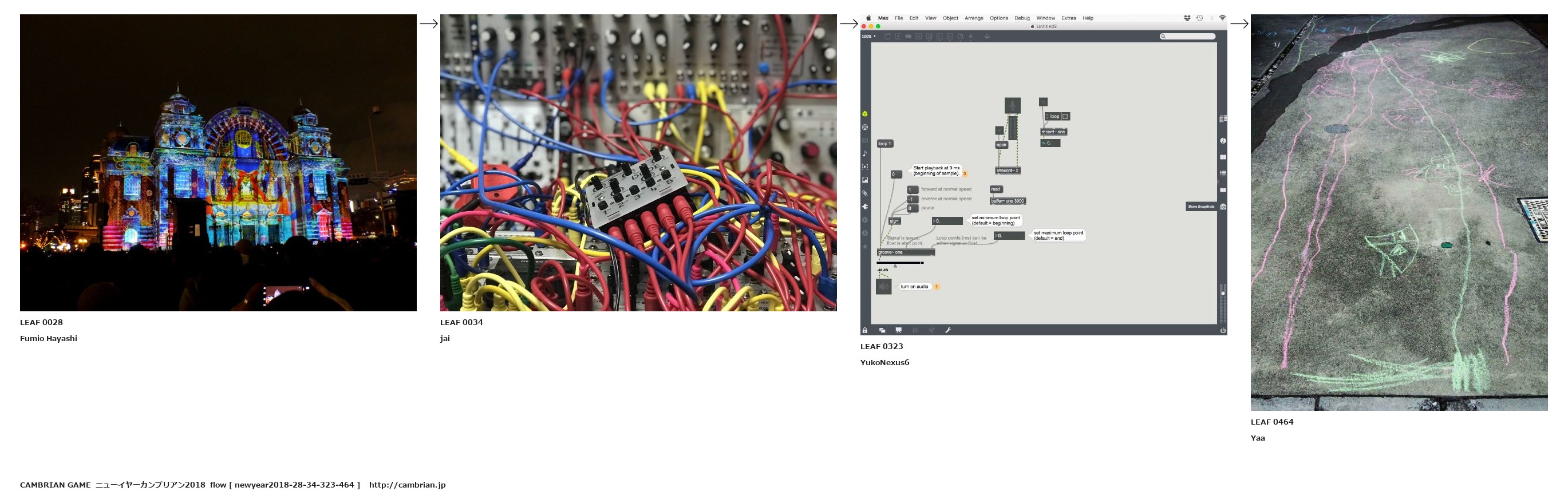Toggle the speaker audio on/off object

(883, 287)
